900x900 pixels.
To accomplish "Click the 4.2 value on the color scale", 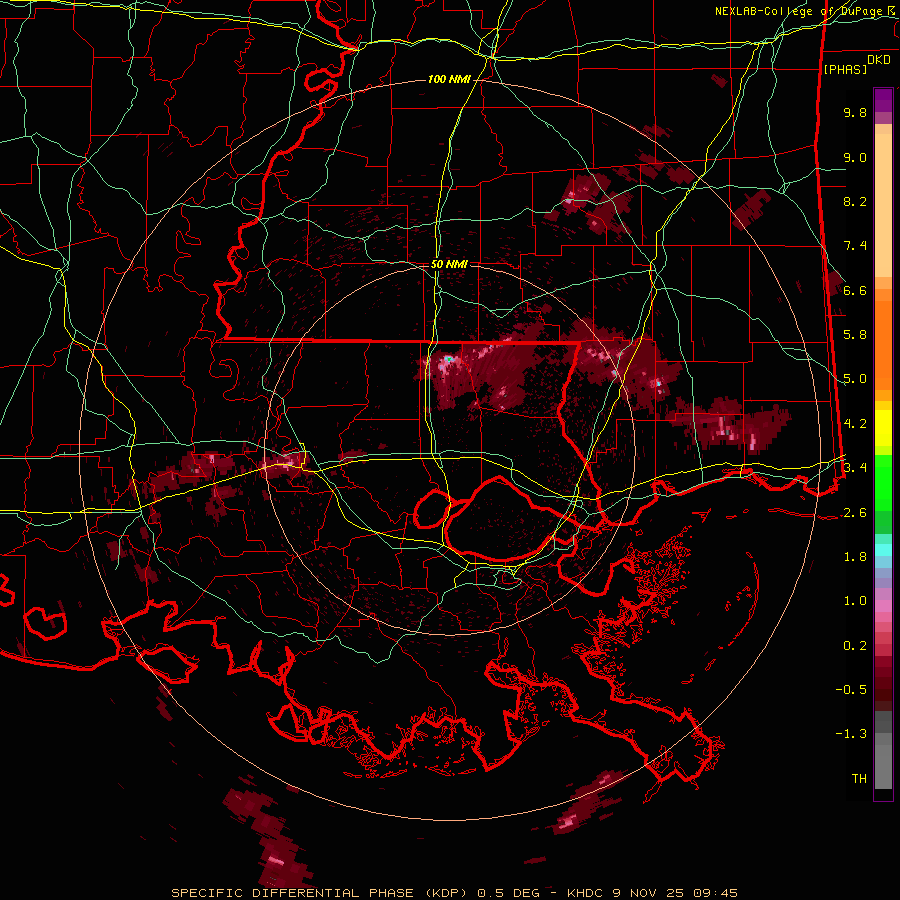I will (x=855, y=423).
